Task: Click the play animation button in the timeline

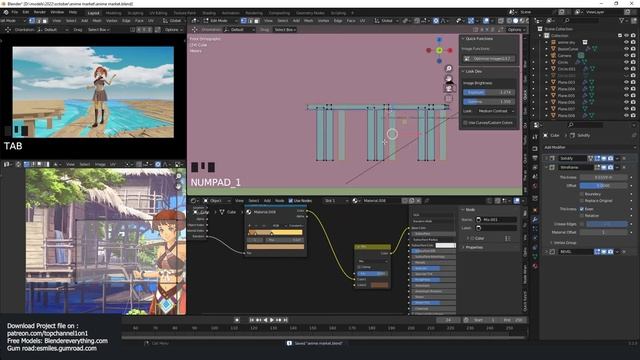Action: coord(272,320)
